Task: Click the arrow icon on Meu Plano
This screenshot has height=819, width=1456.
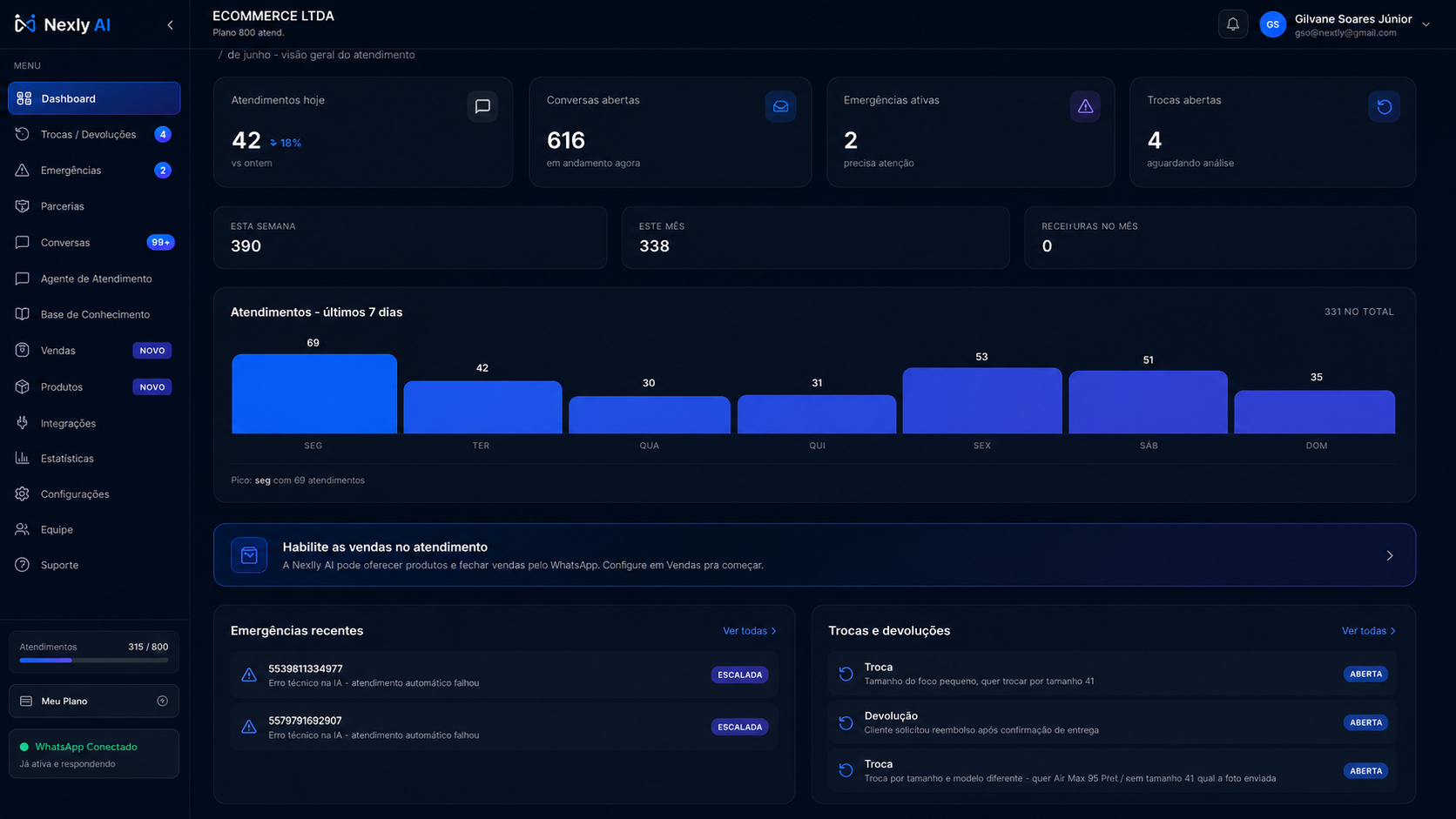Action: tap(162, 701)
